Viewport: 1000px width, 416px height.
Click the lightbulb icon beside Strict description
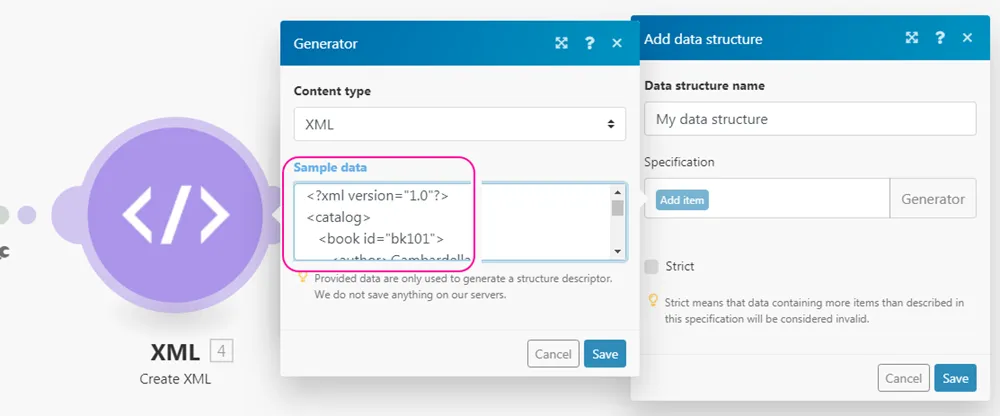pyautogui.click(x=653, y=300)
